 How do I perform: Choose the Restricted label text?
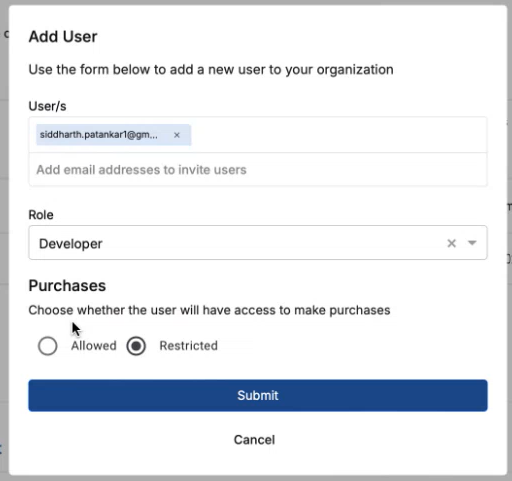click(189, 346)
